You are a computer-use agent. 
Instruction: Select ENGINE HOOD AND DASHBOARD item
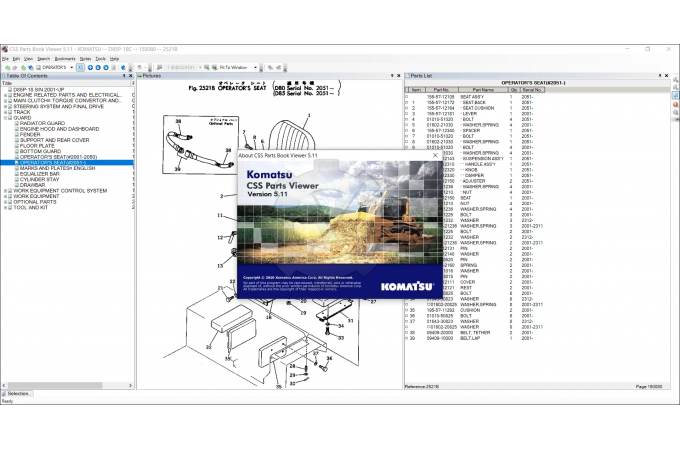pyautogui.click(x=59, y=129)
